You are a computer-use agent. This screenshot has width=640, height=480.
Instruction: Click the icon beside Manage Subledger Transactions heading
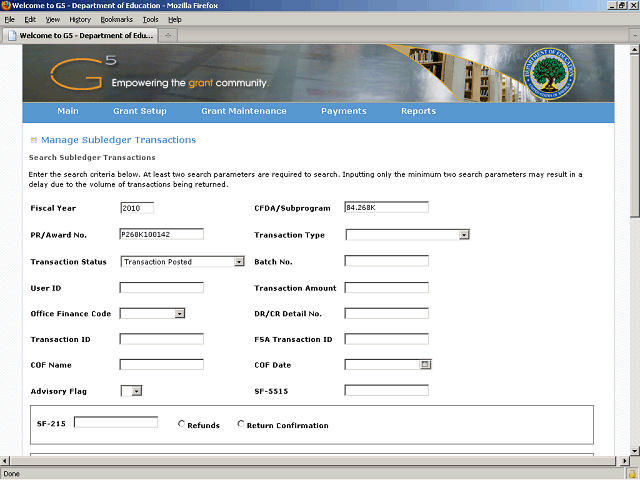pos(34,140)
